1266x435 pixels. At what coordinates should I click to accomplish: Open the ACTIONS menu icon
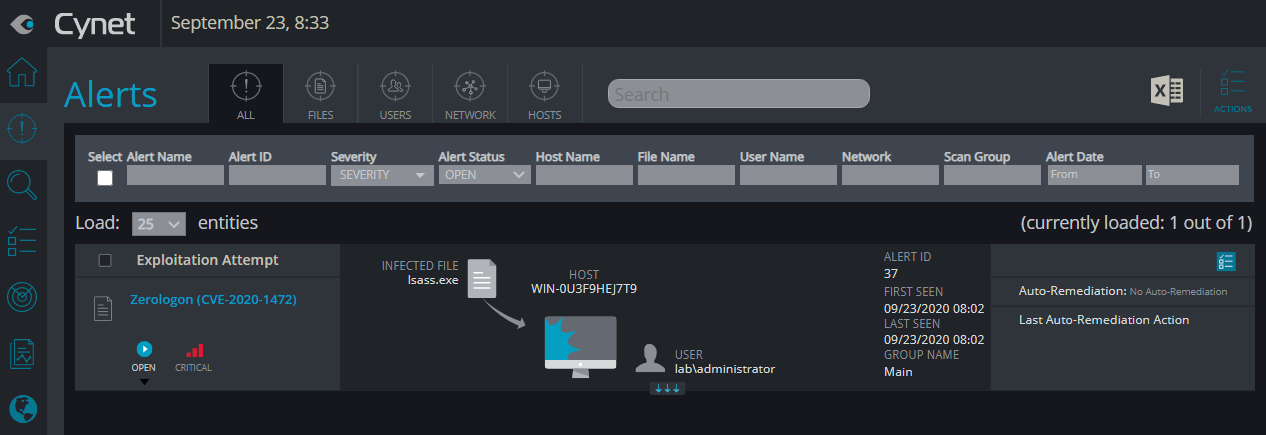(x=1233, y=91)
